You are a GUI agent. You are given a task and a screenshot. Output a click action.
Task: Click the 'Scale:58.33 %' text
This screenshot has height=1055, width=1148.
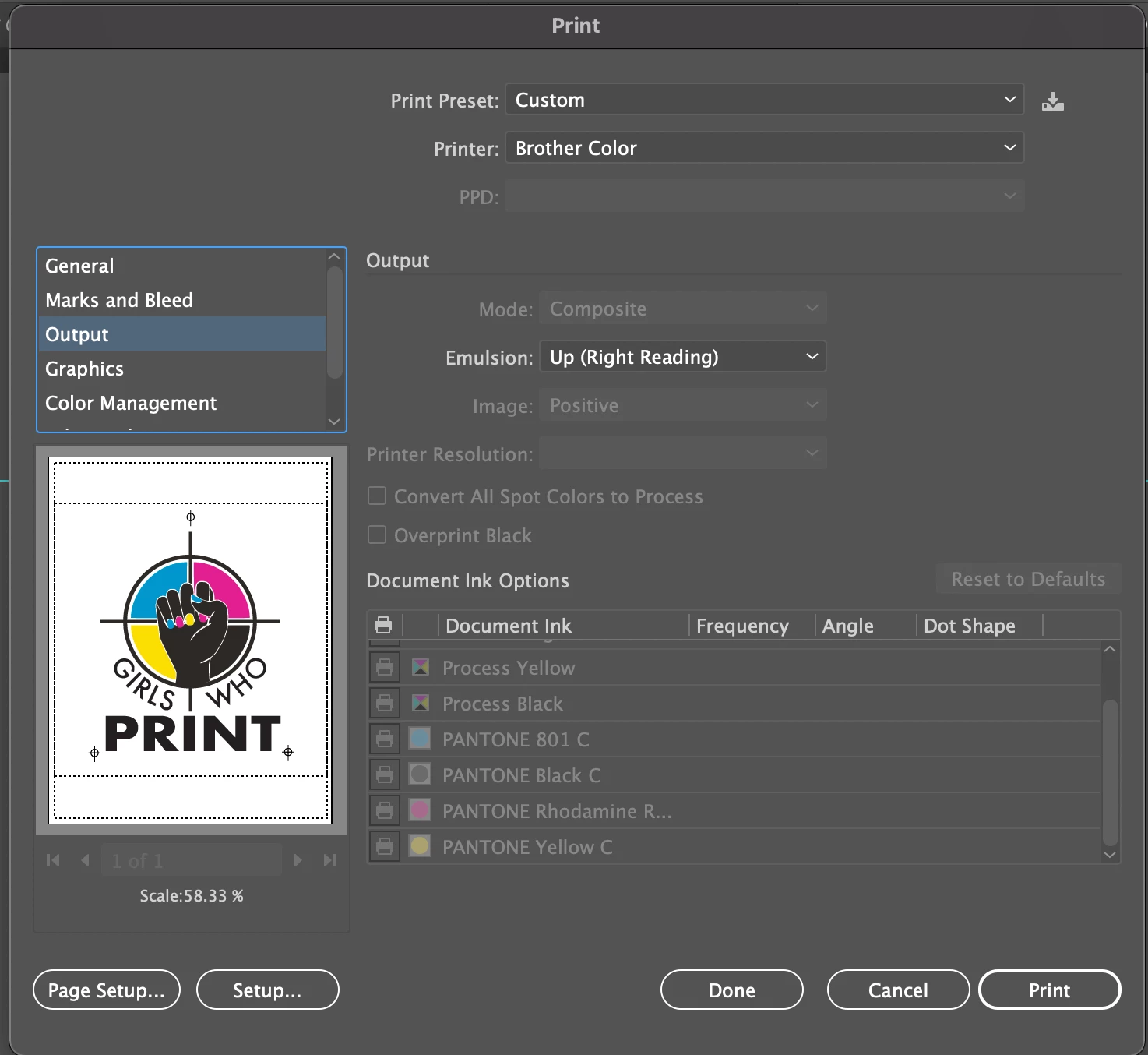pos(192,896)
